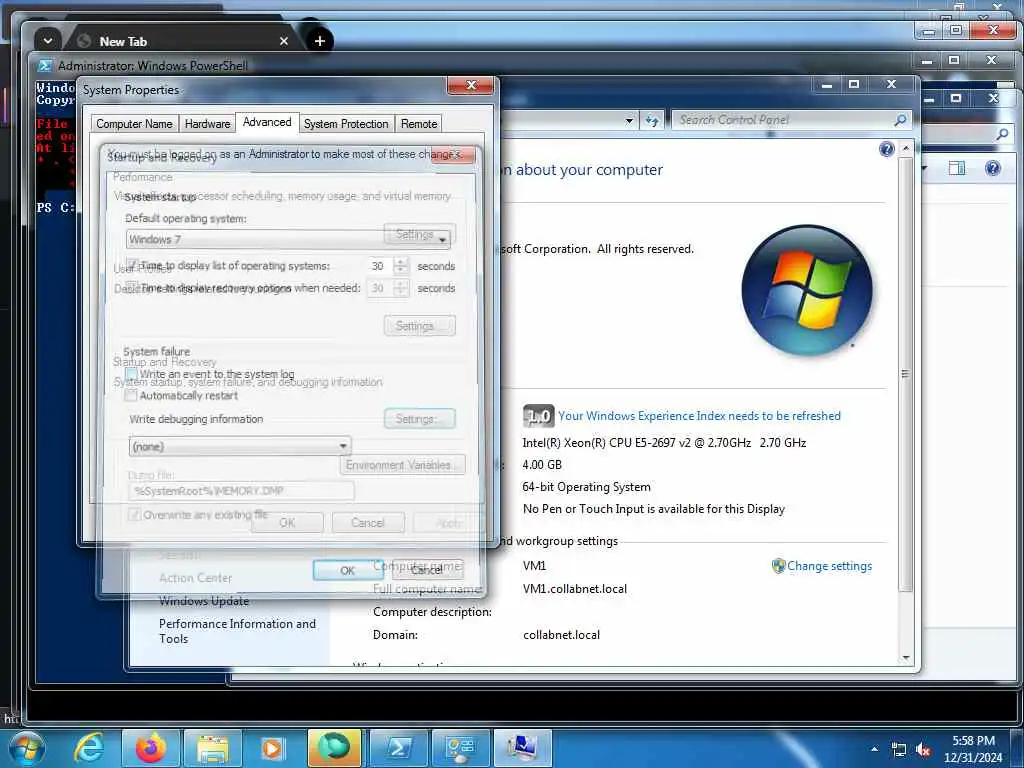Switch to the Computer Name tab
Image resolution: width=1024 pixels, height=768 pixels.
click(134, 123)
